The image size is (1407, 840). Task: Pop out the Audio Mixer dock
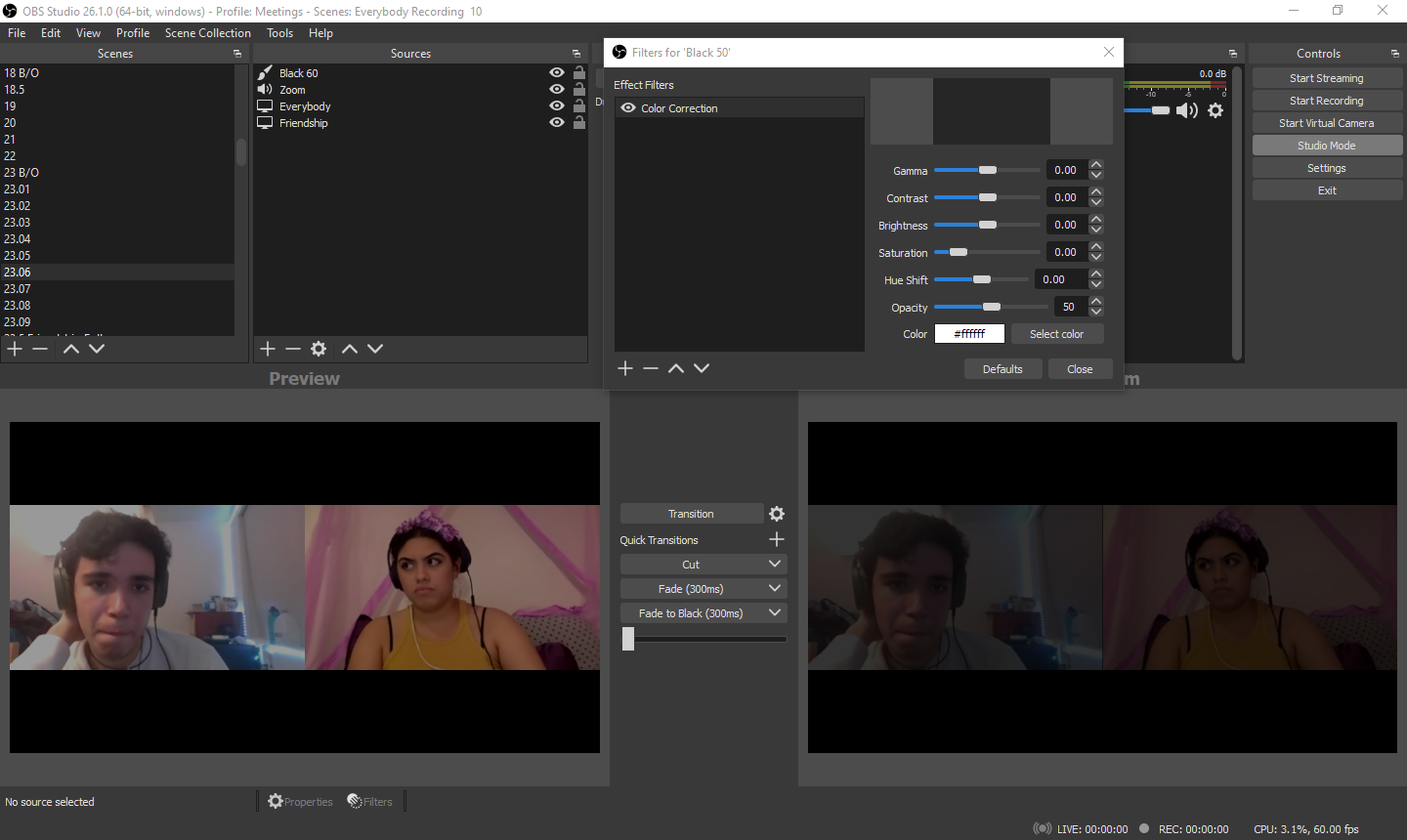[x=1233, y=54]
